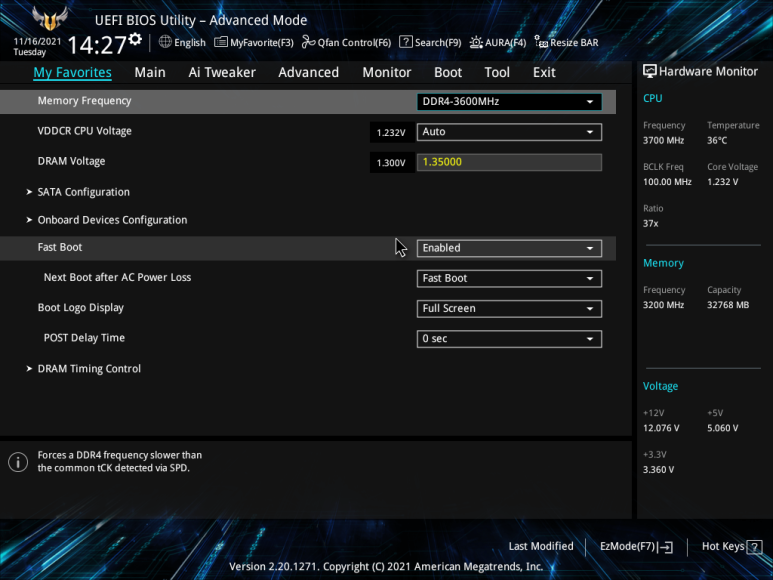Image resolution: width=773 pixels, height=580 pixels.
Task: Expand DRAM Timing Control submenu
Action: click(x=89, y=369)
